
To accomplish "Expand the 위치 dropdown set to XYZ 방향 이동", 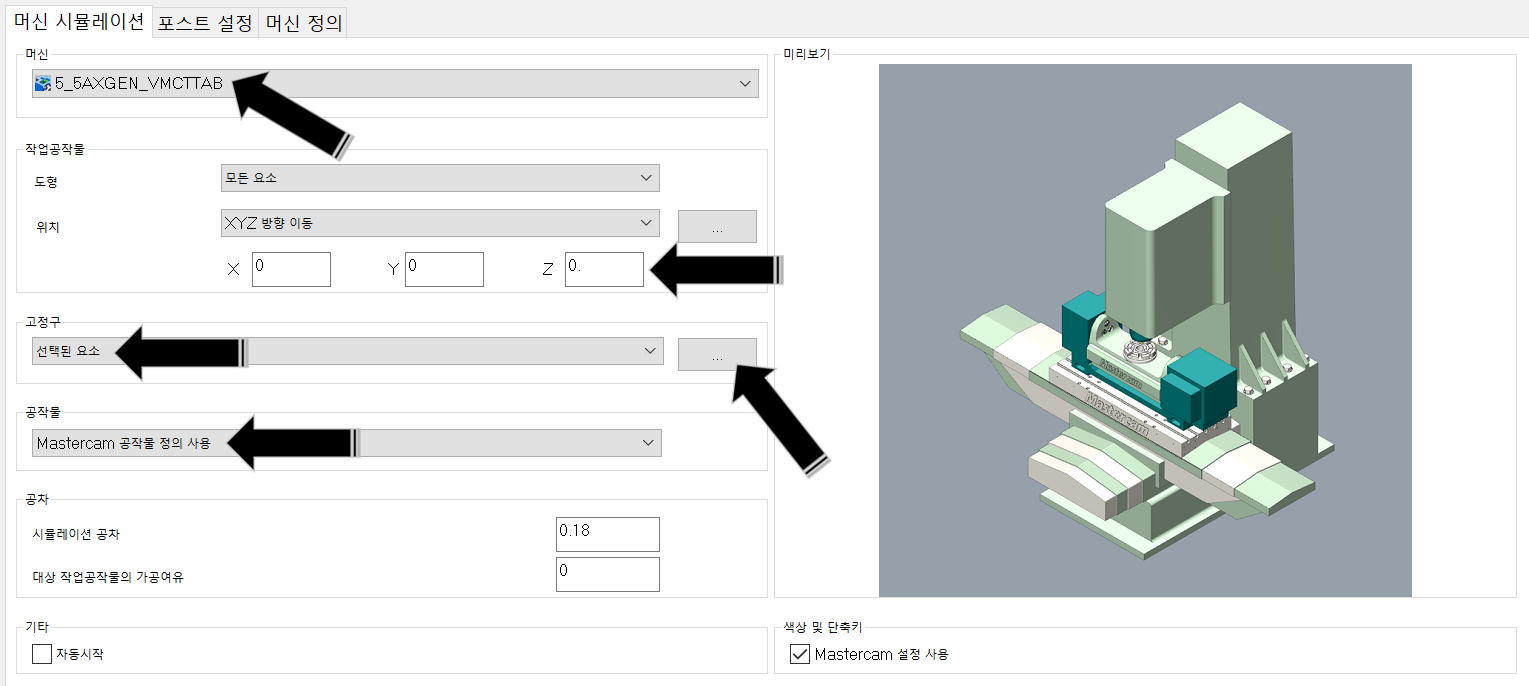I will [440, 223].
